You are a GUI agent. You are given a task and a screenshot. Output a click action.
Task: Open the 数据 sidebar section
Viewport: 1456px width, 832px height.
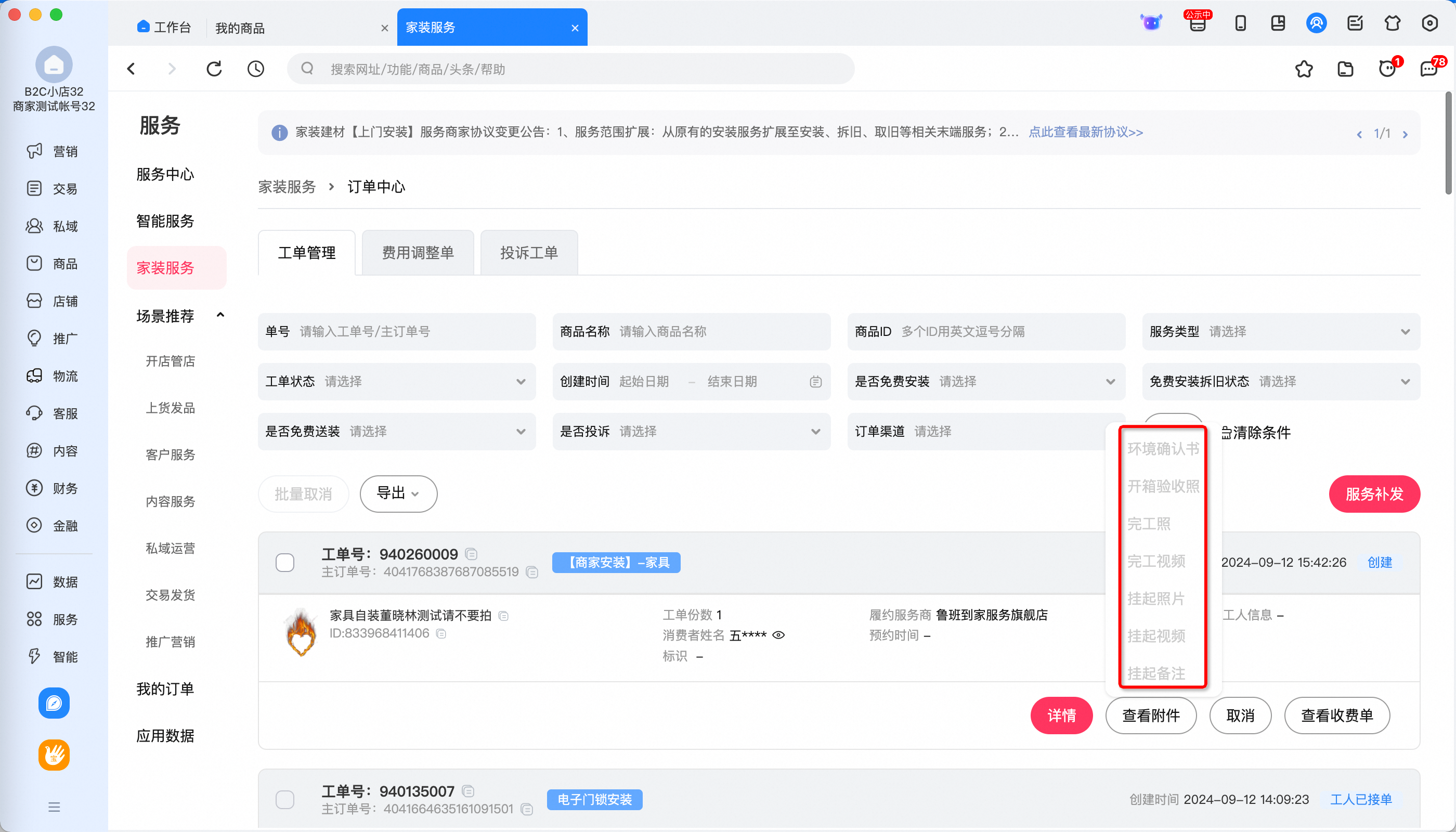coord(53,582)
